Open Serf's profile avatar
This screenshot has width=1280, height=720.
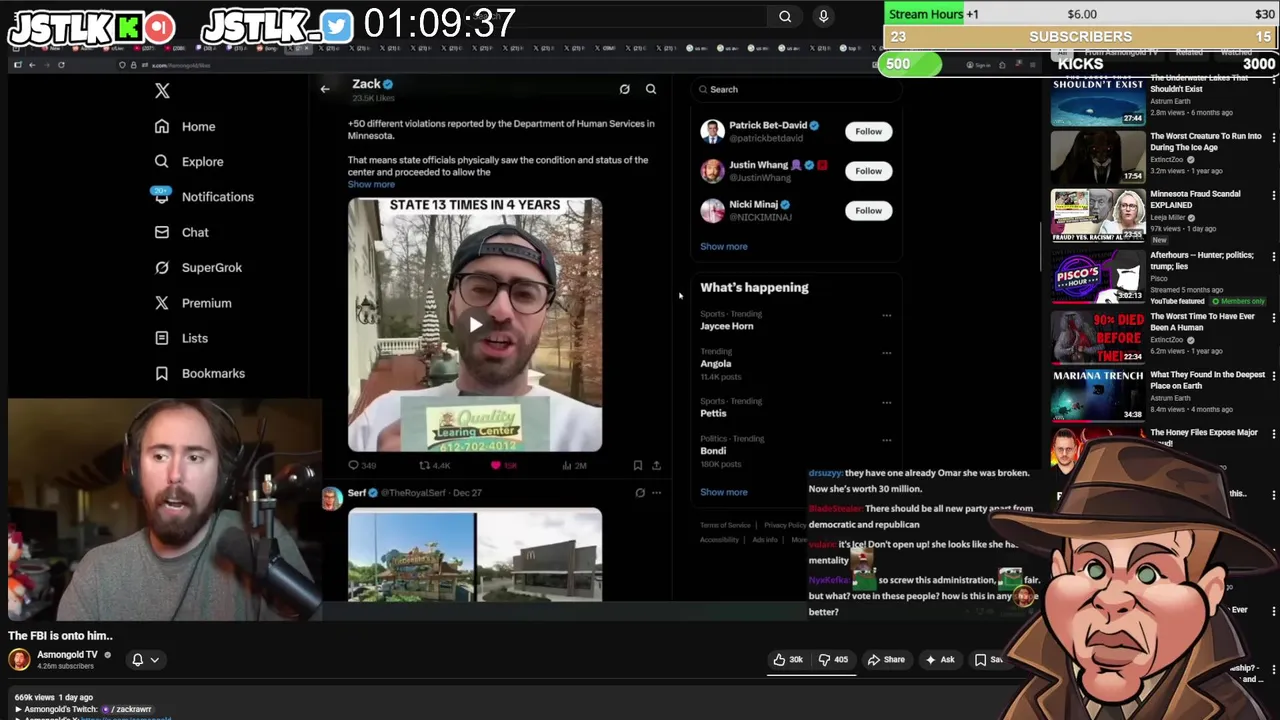click(331, 498)
